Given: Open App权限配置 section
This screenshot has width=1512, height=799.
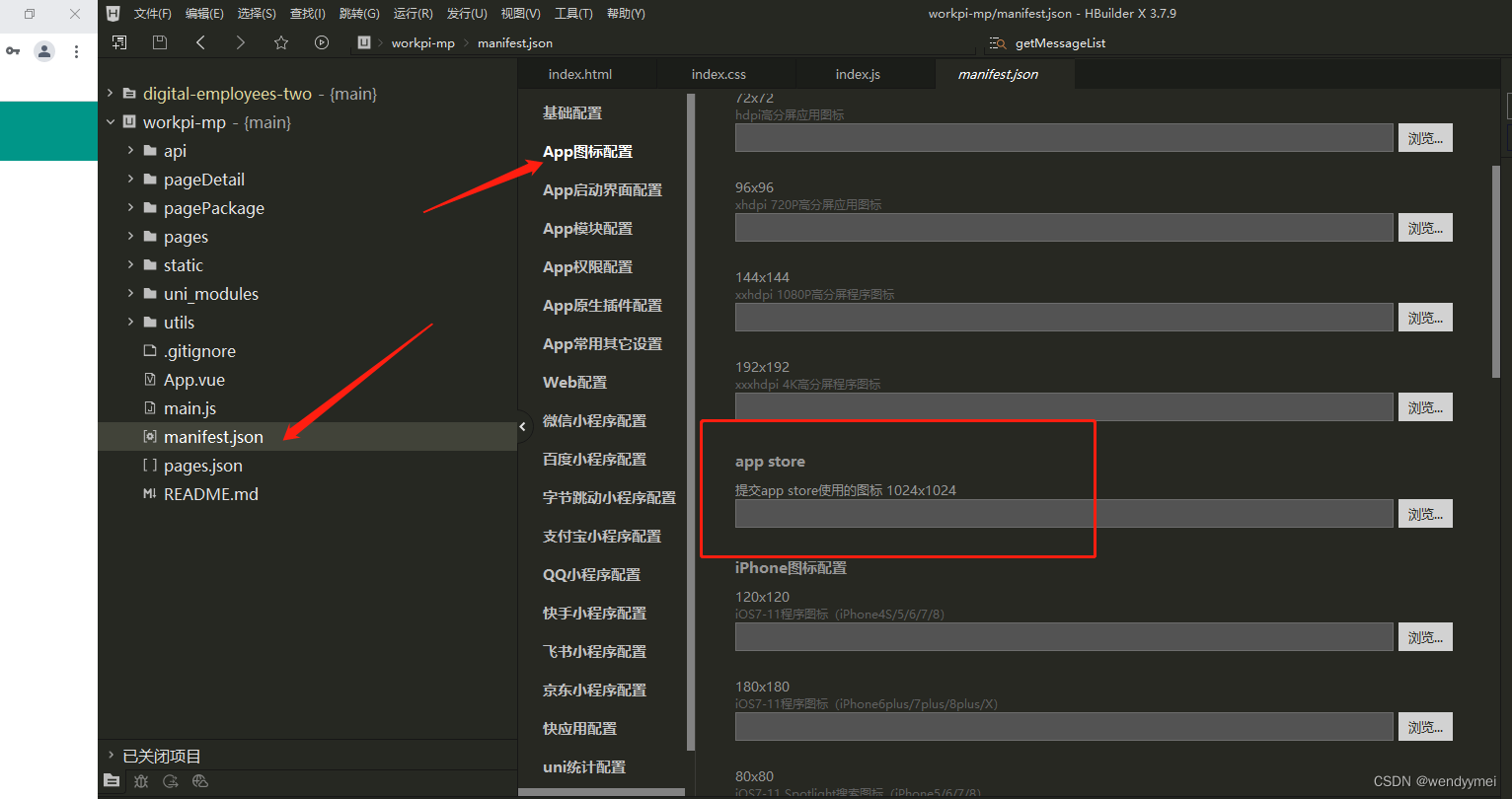Looking at the screenshot, I should click(x=587, y=267).
